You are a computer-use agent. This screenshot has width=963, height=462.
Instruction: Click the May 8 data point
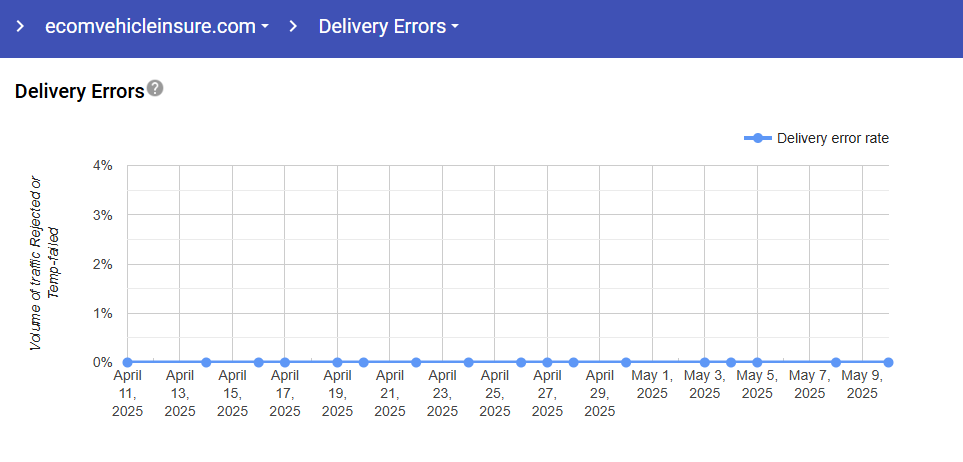pyautogui.click(x=836, y=362)
